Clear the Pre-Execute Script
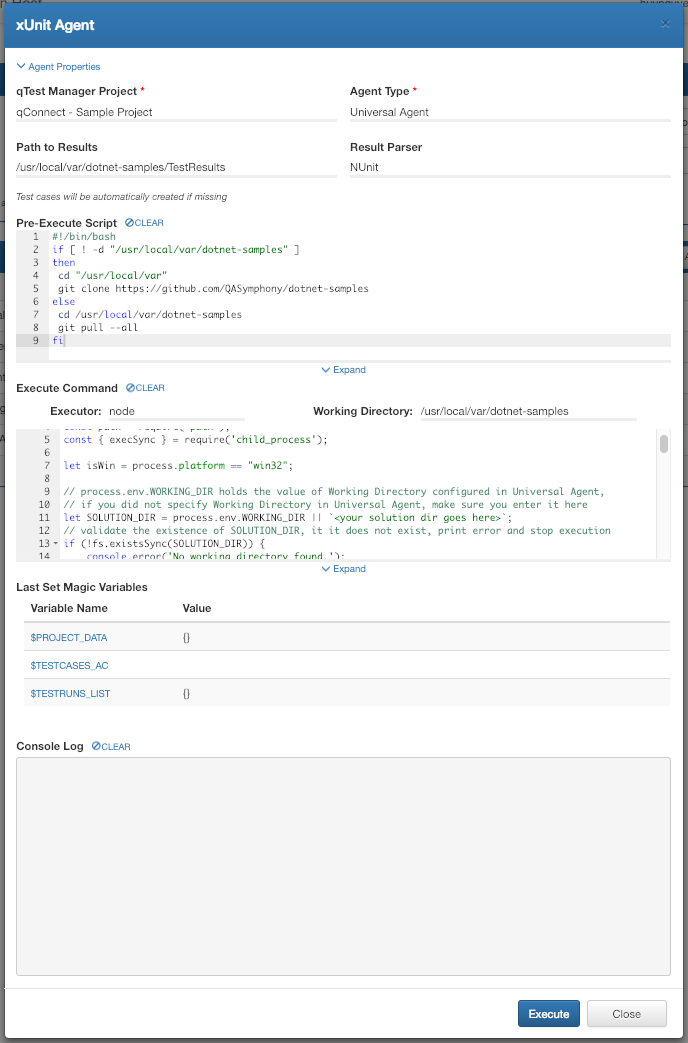The image size is (688, 1043). [x=144, y=223]
